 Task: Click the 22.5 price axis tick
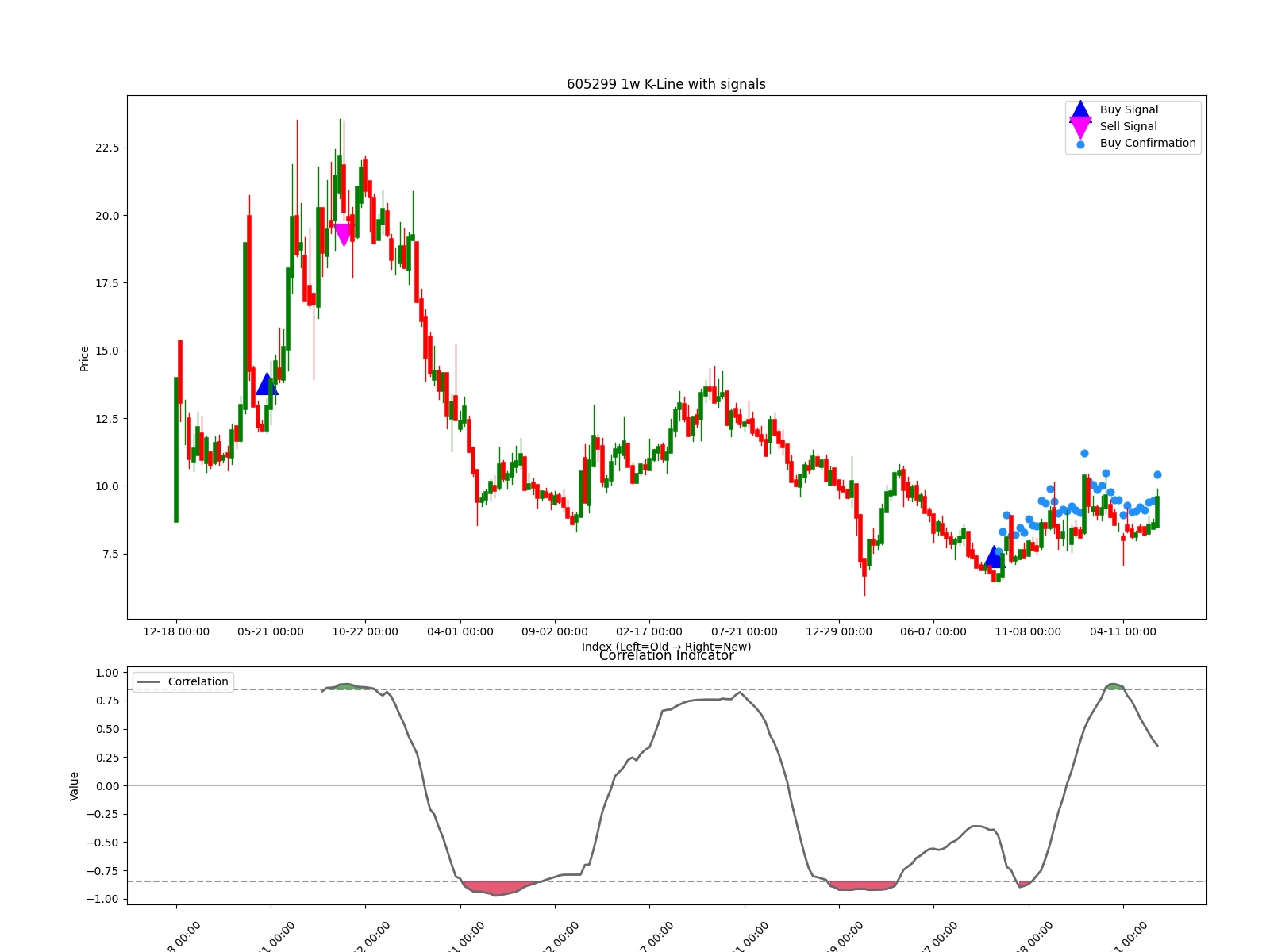pyautogui.click(x=106, y=148)
